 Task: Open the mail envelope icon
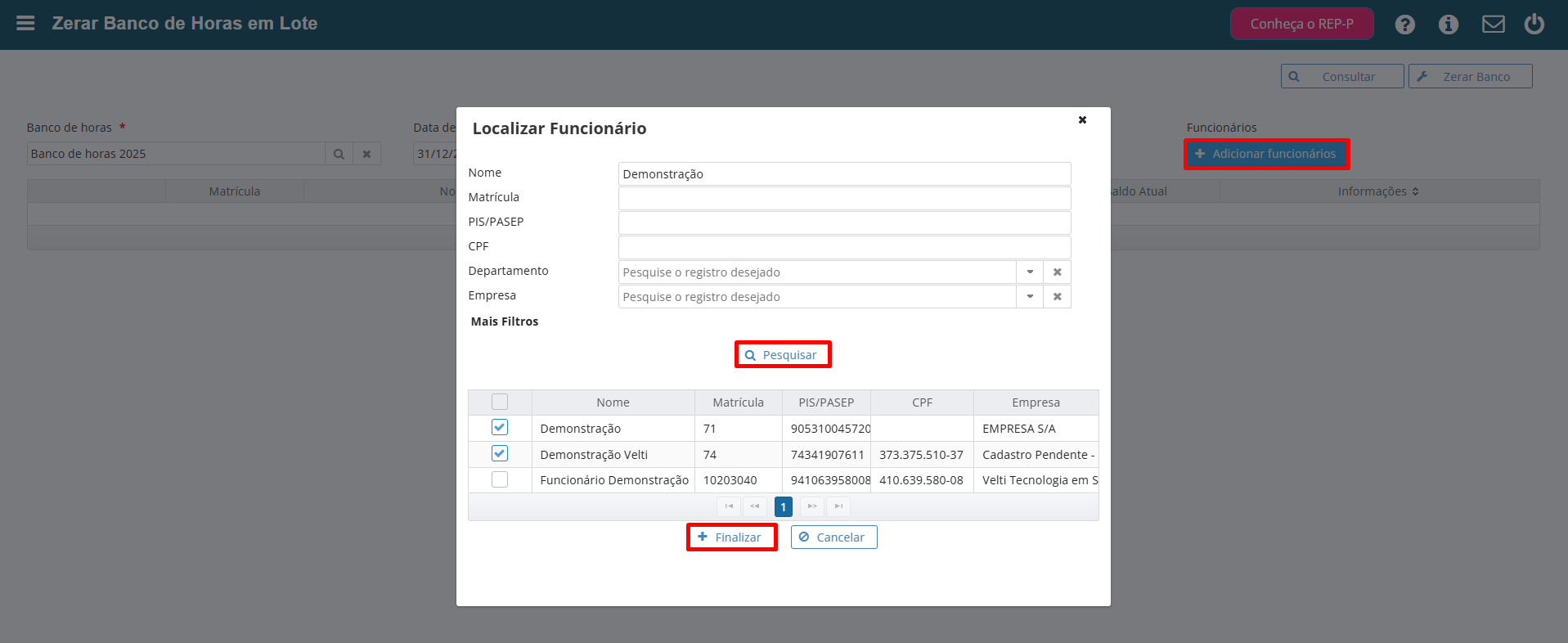(x=1494, y=25)
